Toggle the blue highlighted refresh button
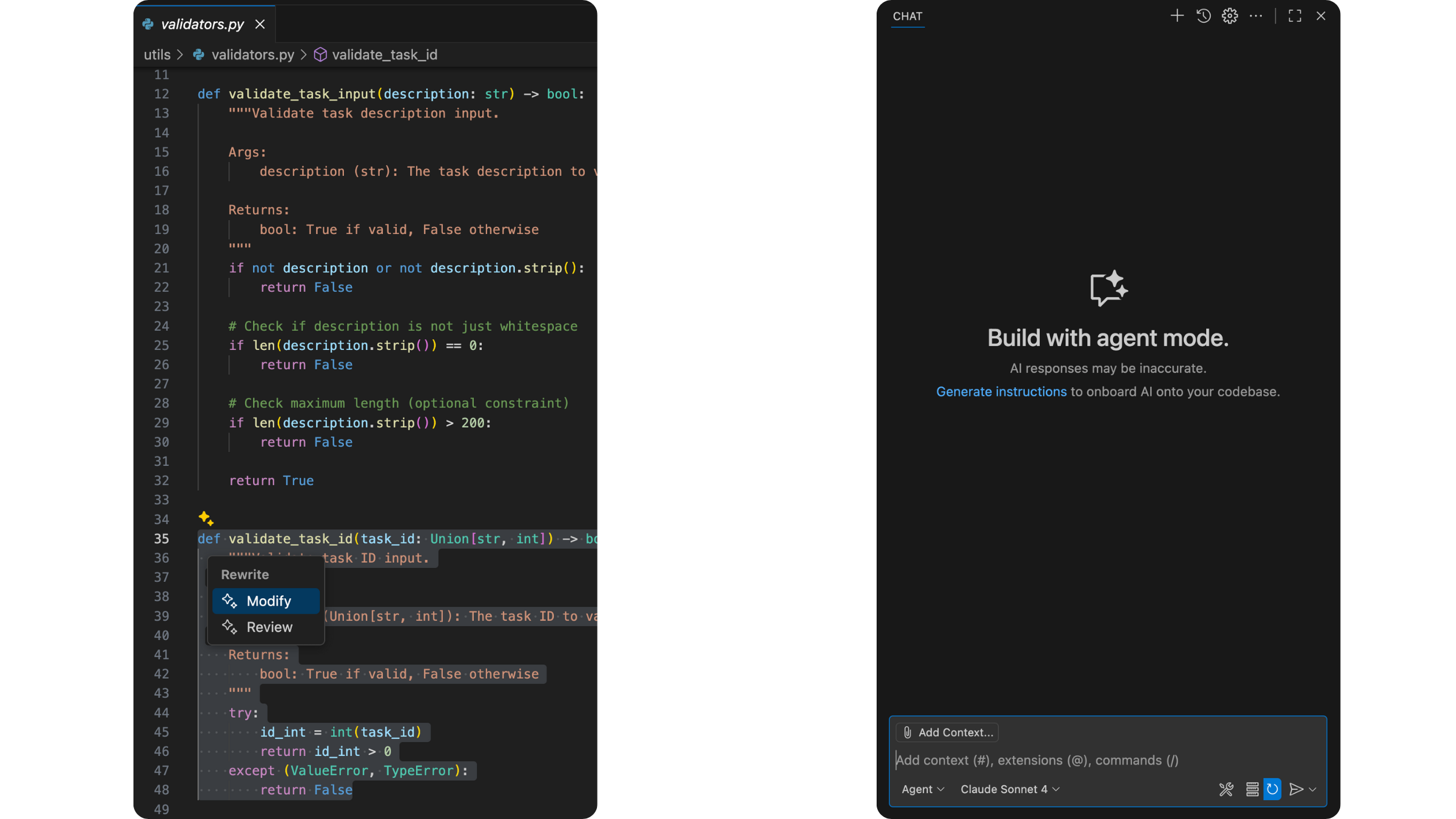Viewport: 1456px width, 819px height. [x=1272, y=789]
